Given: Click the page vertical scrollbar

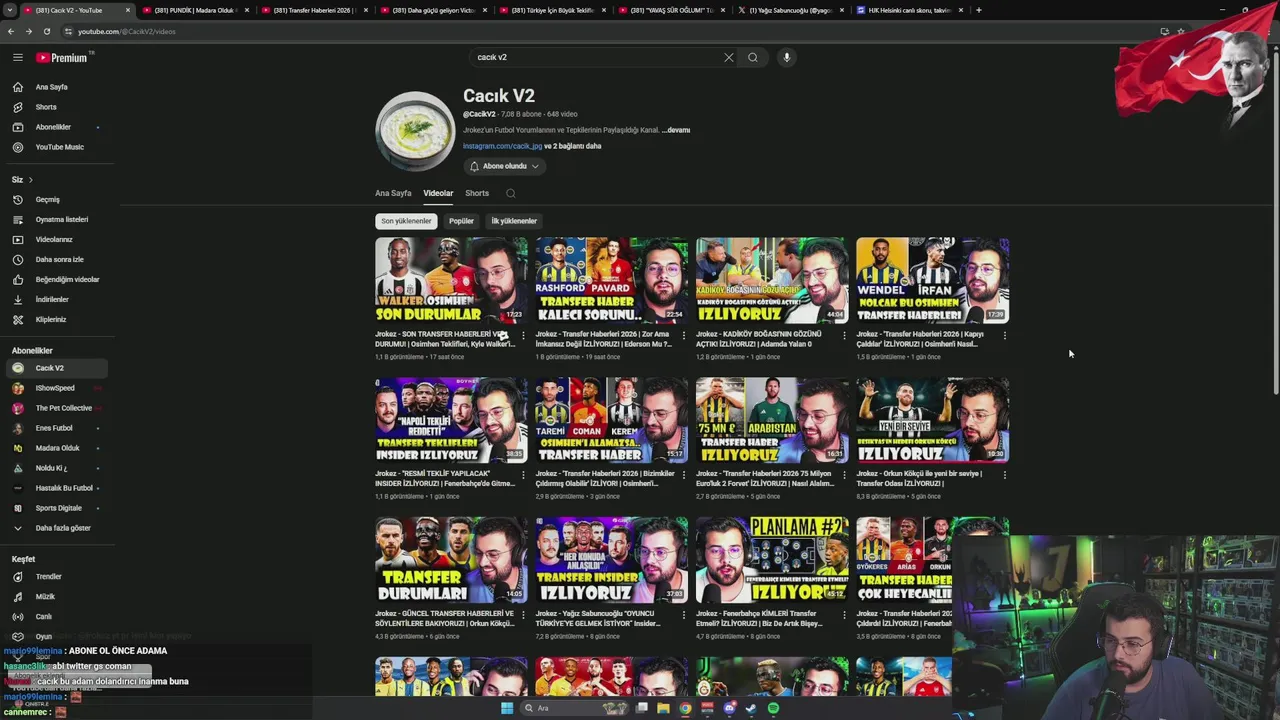Looking at the screenshot, I should (x=1276, y=220).
